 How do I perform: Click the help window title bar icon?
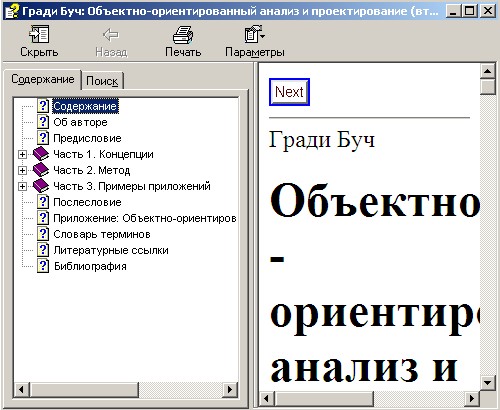(13, 12)
